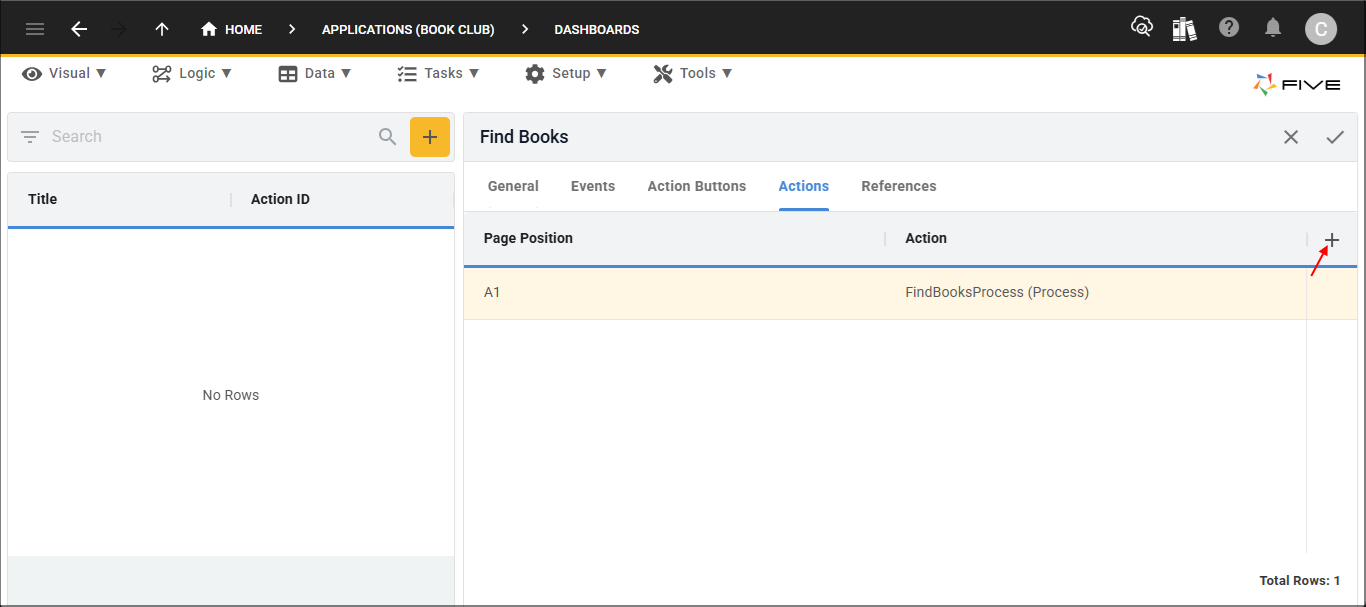1366x607 pixels.
Task: Add a new action with the plus icon
Action: pyautogui.click(x=1332, y=240)
